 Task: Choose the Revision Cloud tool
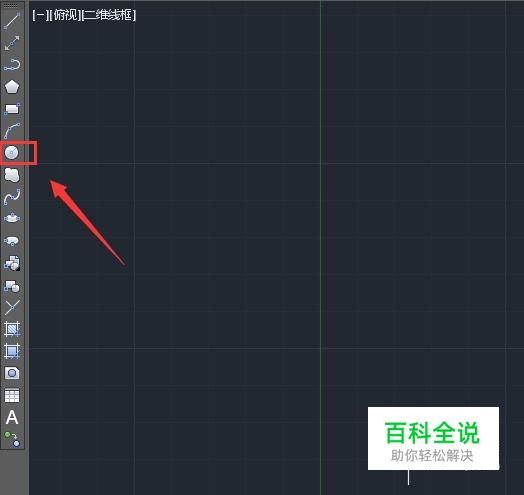click(12, 175)
